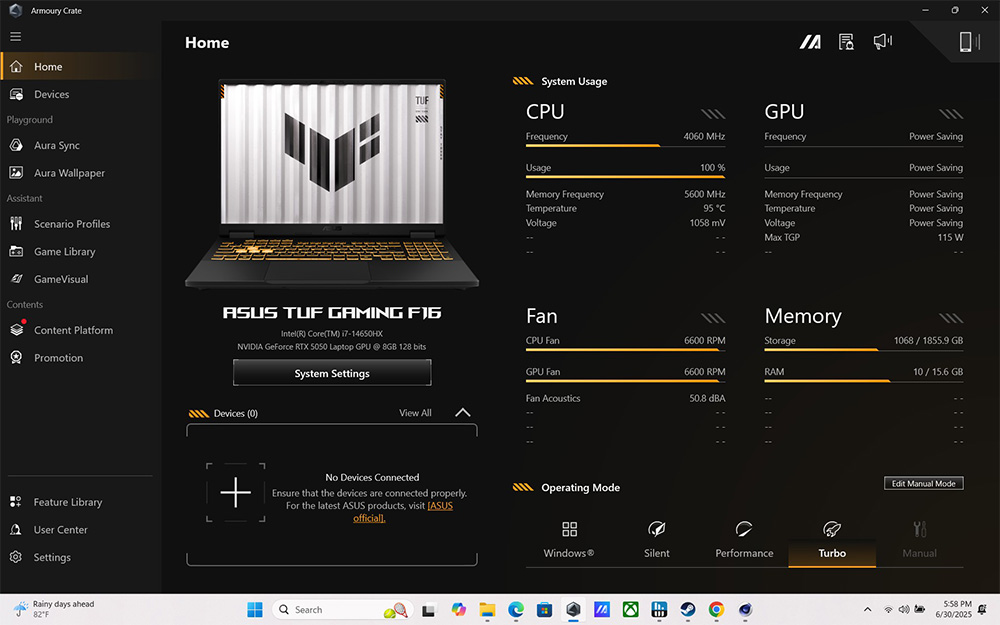The image size is (1000, 625).
Task: Click the taskbar clock showing 5:58 PM
Action: coord(953,609)
